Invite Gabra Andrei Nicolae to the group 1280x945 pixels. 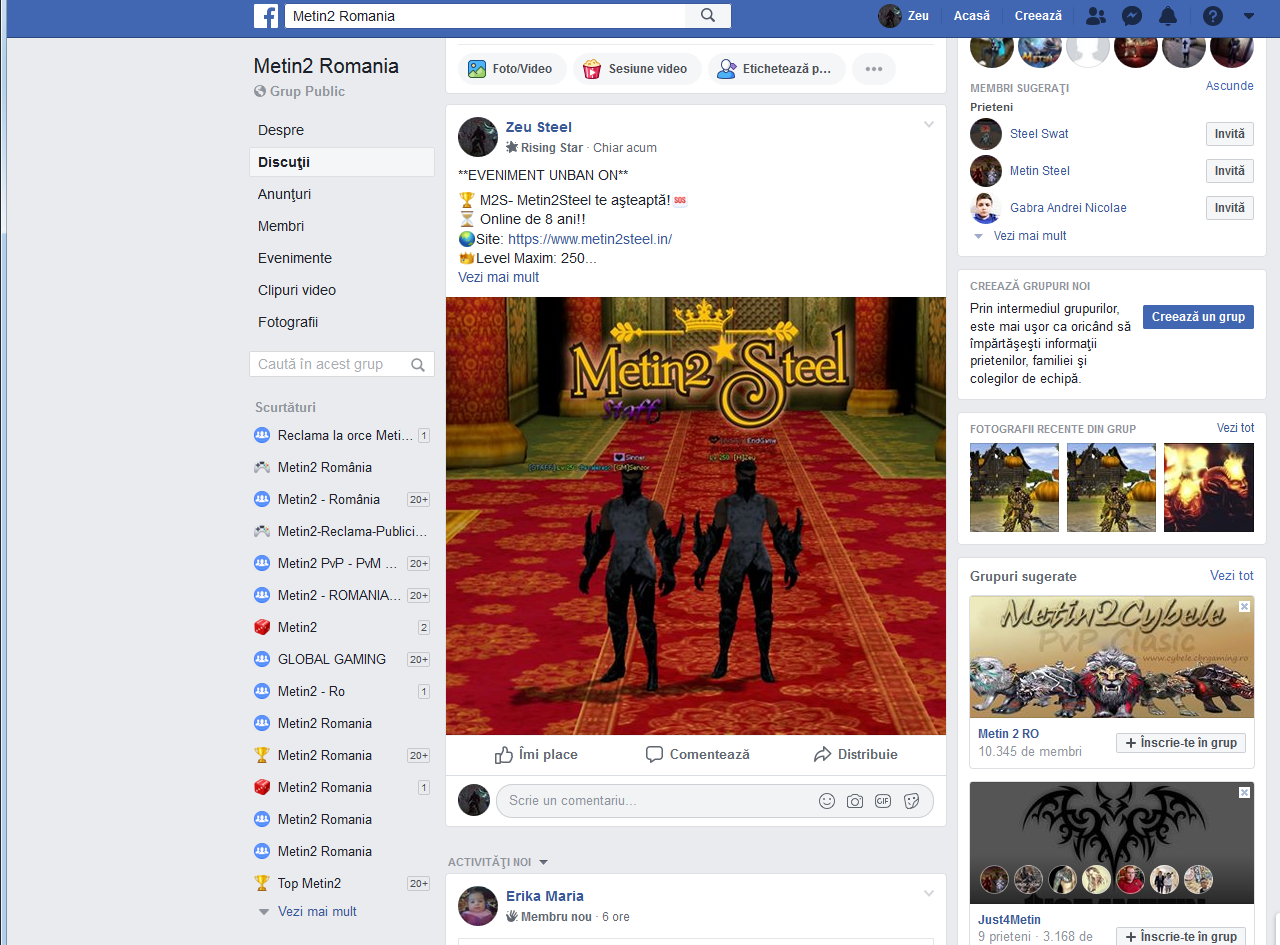(1229, 208)
